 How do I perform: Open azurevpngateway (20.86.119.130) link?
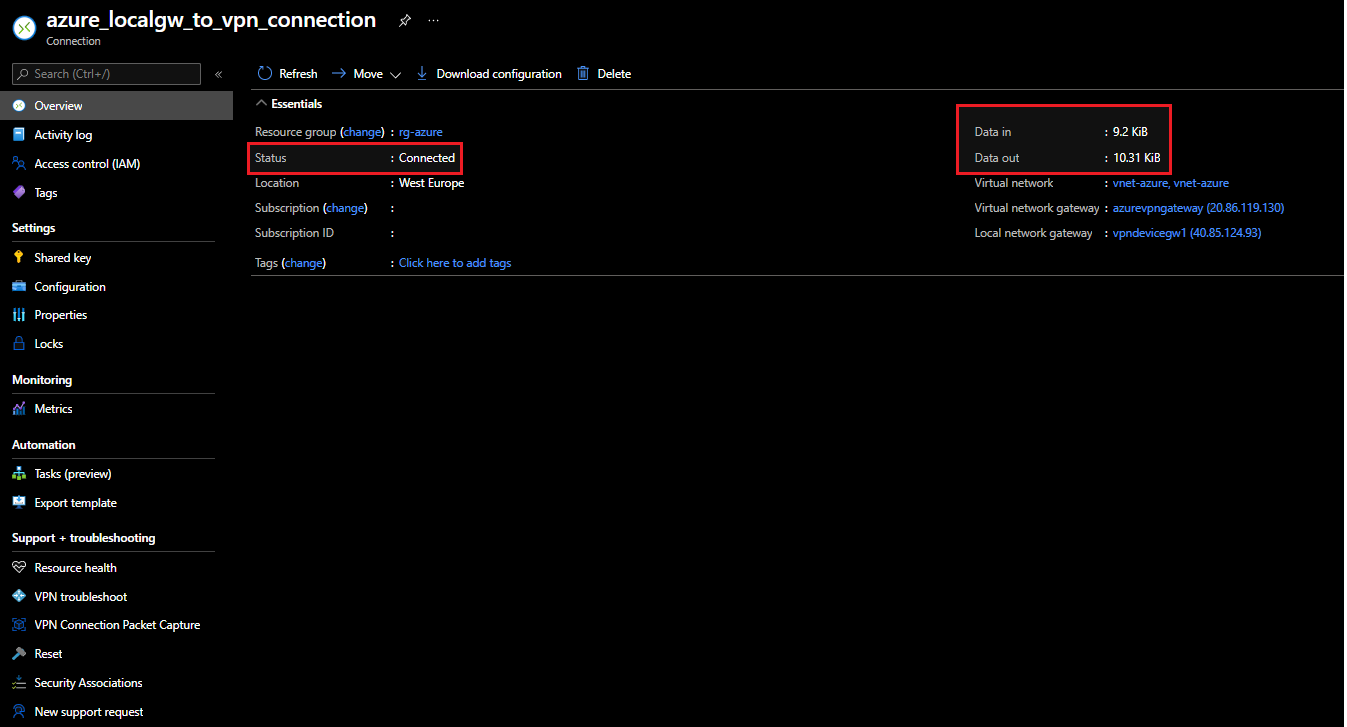(1198, 208)
